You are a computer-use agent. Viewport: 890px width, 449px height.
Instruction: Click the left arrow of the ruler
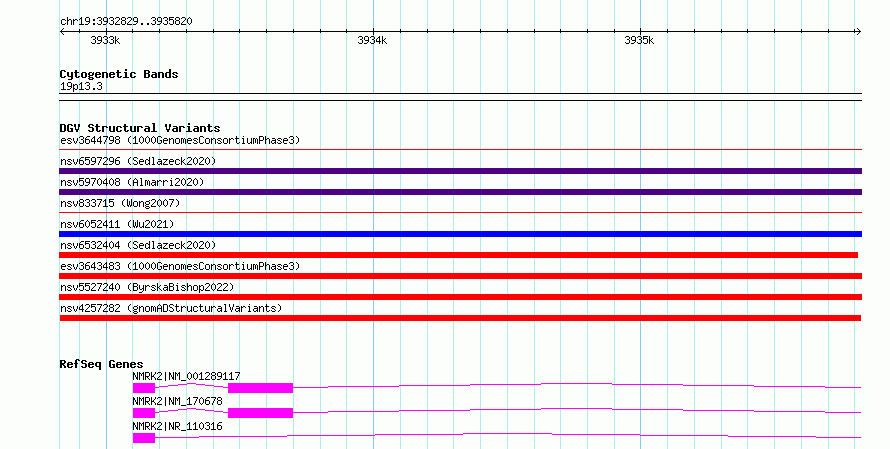point(62,32)
